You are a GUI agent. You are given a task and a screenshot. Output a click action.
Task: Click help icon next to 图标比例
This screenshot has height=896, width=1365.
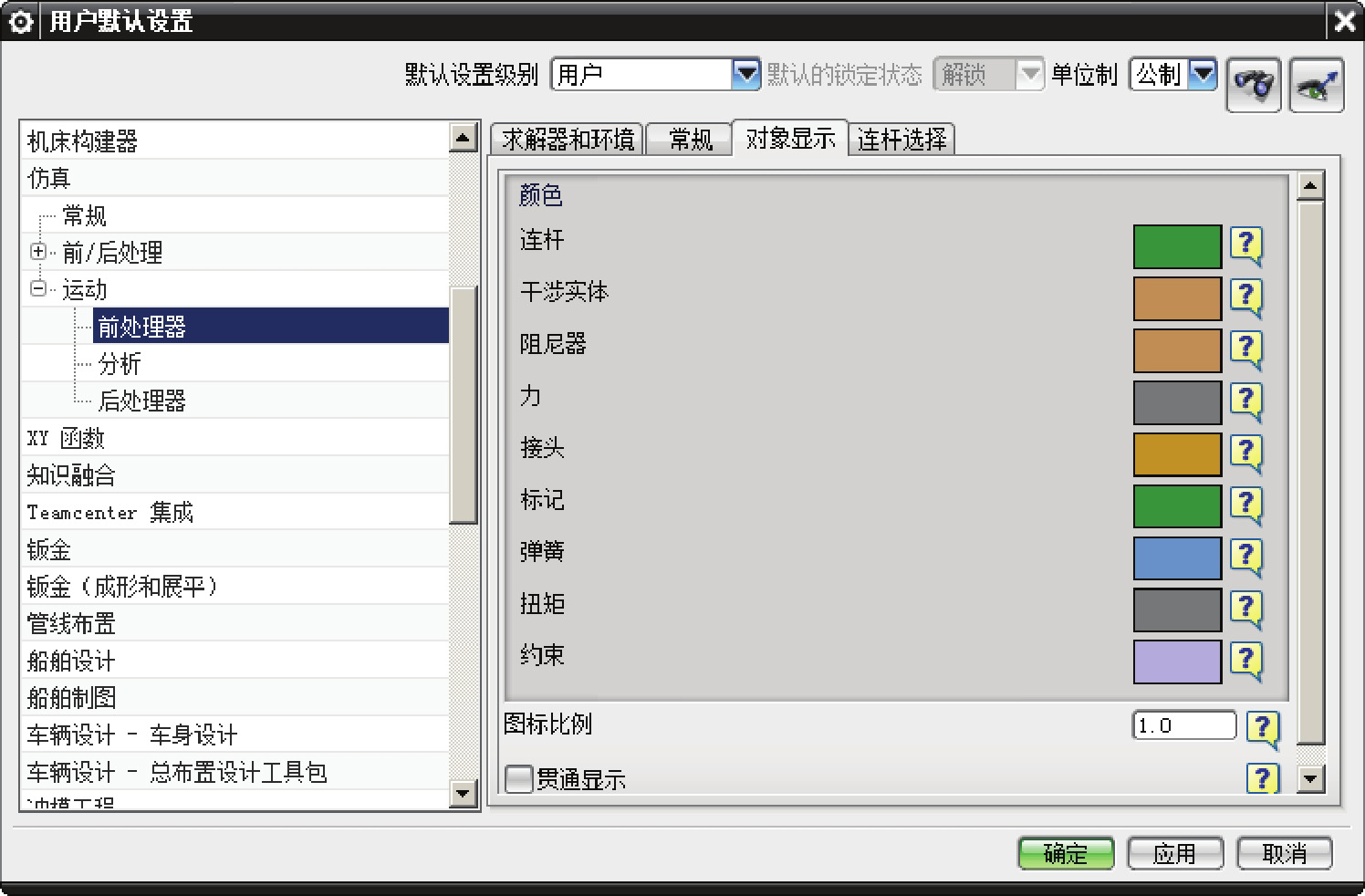point(1262,728)
